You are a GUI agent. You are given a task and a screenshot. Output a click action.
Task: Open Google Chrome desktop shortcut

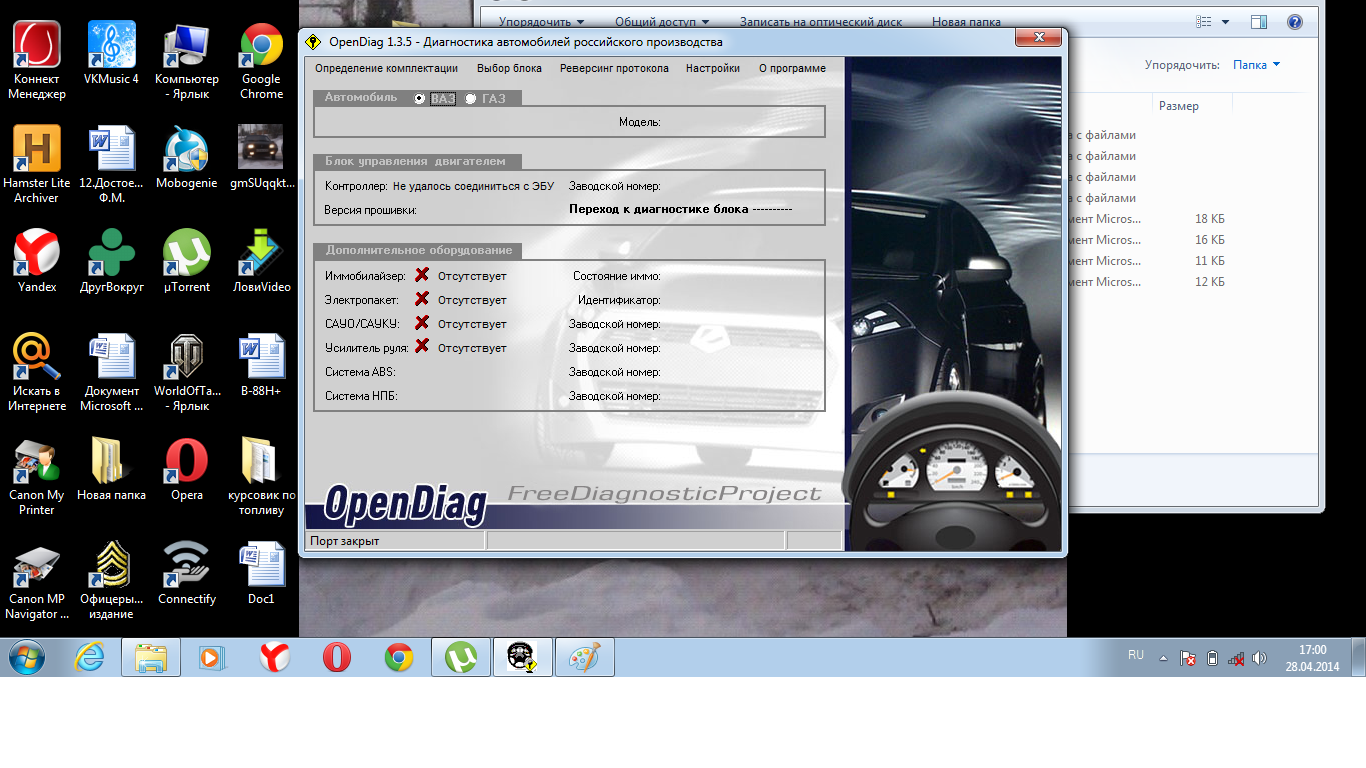coord(261,62)
